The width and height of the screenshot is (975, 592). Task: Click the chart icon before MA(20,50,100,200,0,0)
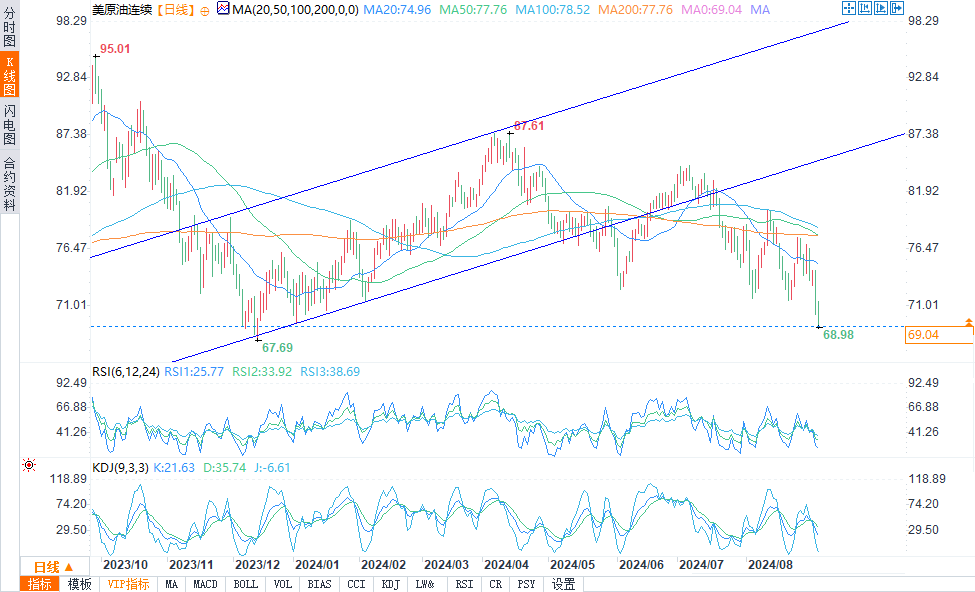click(x=223, y=8)
